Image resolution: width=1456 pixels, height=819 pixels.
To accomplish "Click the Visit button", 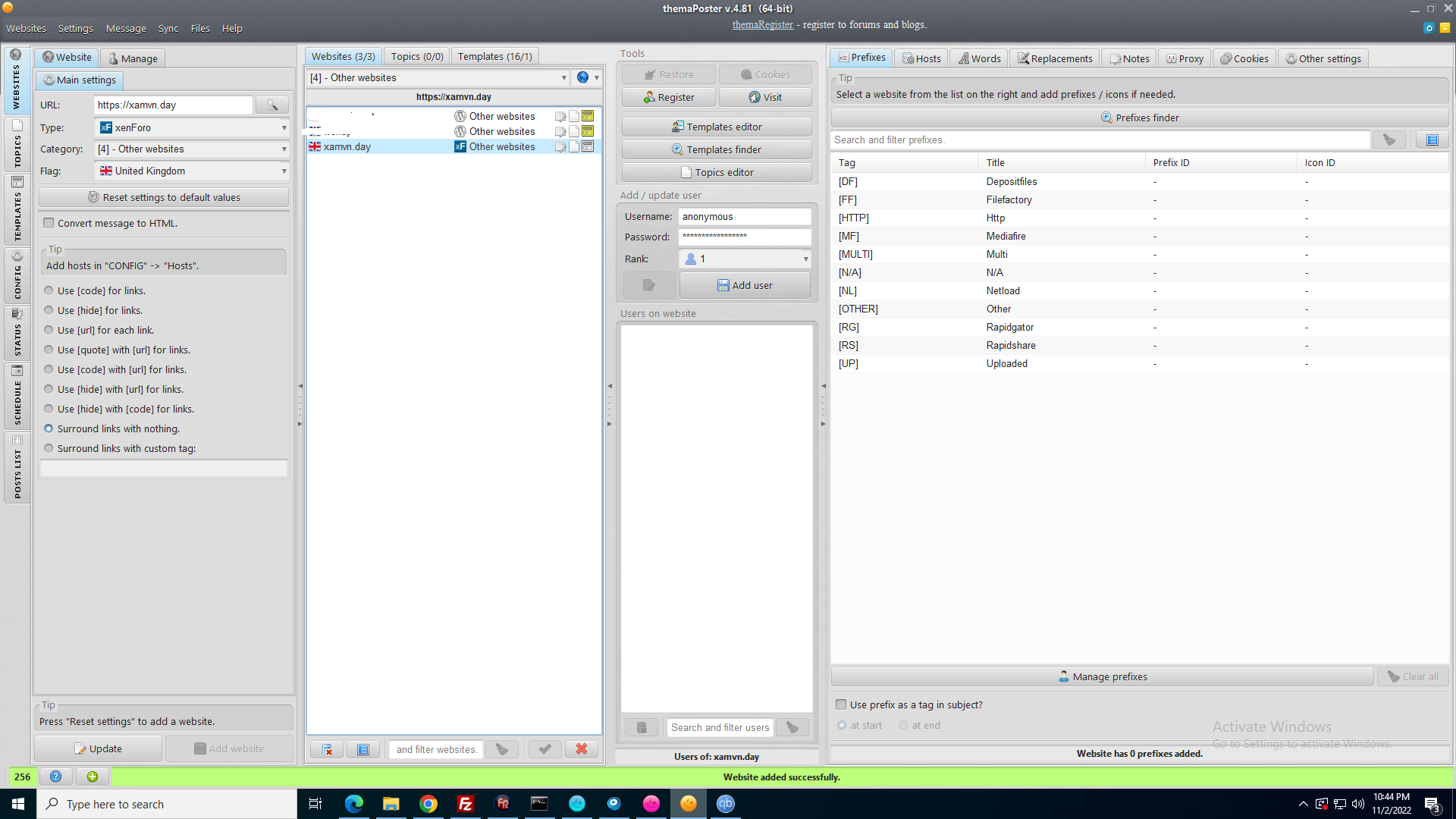I will [x=765, y=97].
